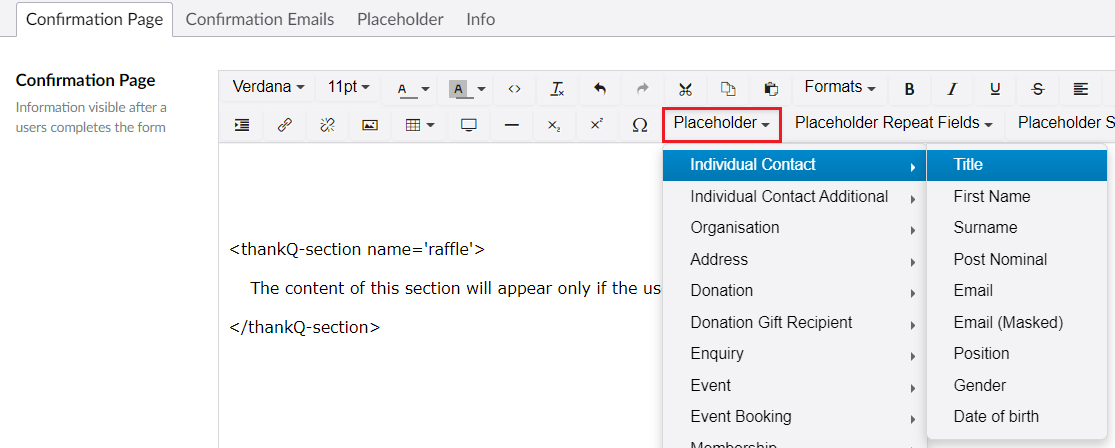
Task: Cut the selected text with scissors icon
Action: pyautogui.click(x=685, y=89)
